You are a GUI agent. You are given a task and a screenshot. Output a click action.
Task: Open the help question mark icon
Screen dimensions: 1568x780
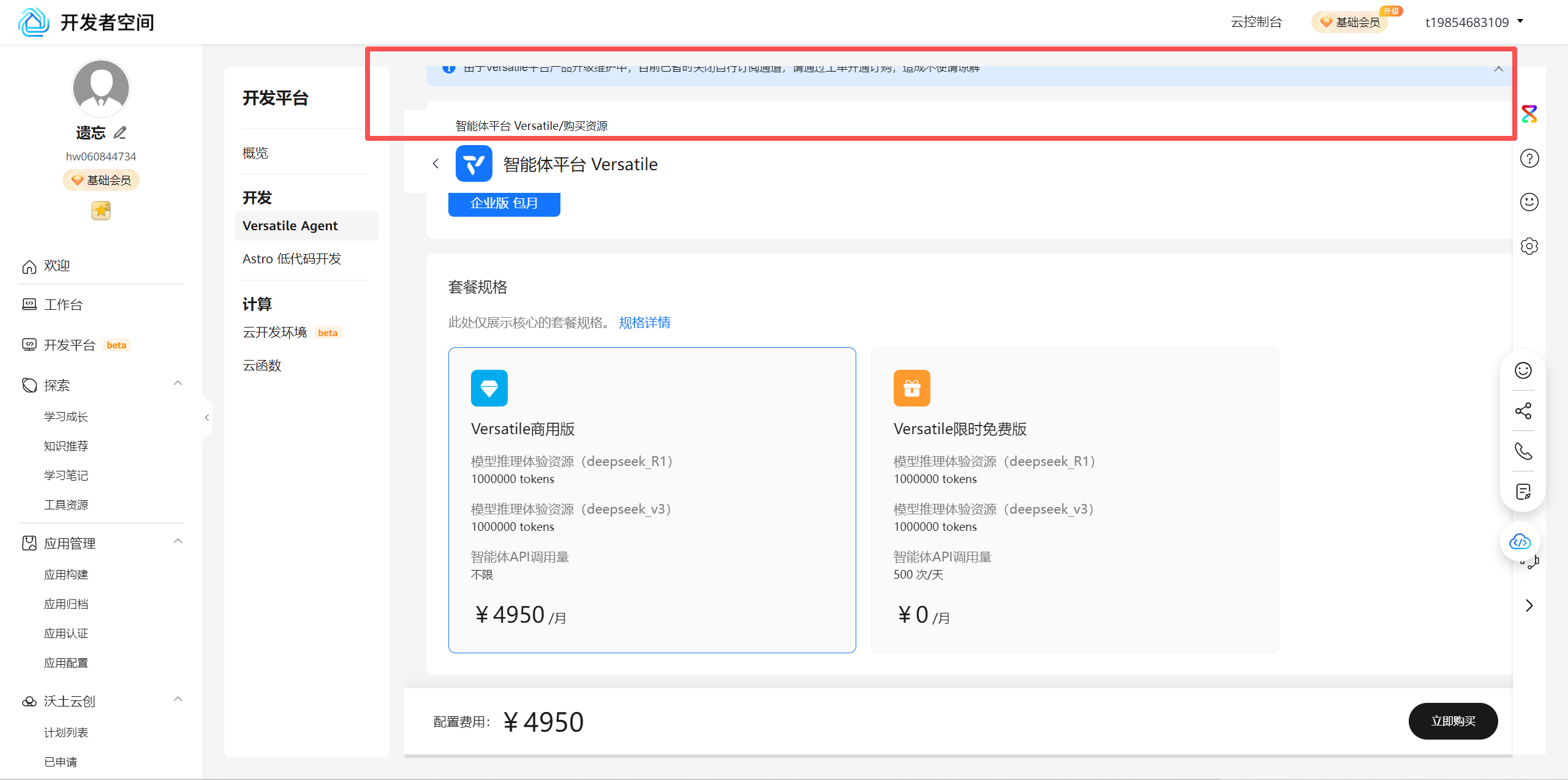[x=1529, y=159]
